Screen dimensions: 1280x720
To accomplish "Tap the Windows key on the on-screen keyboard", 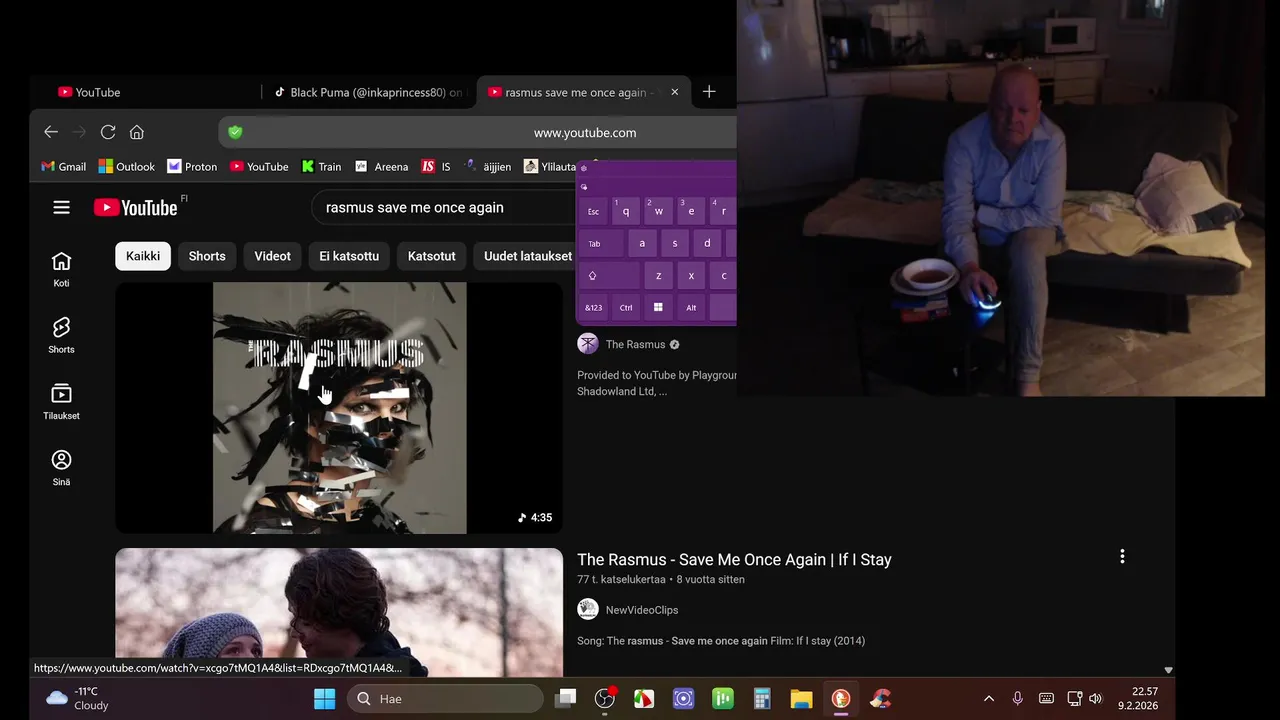I will point(658,307).
